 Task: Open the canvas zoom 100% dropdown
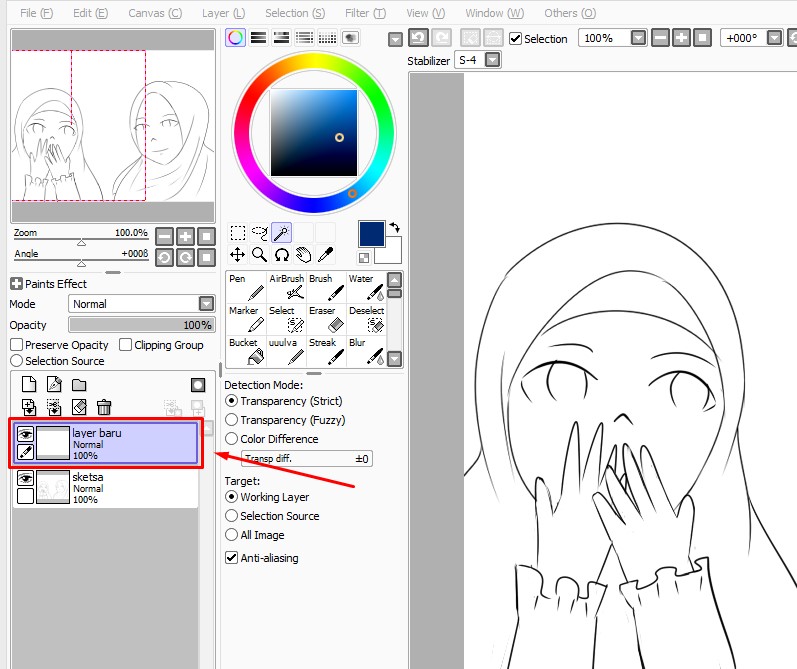pyautogui.click(x=638, y=38)
